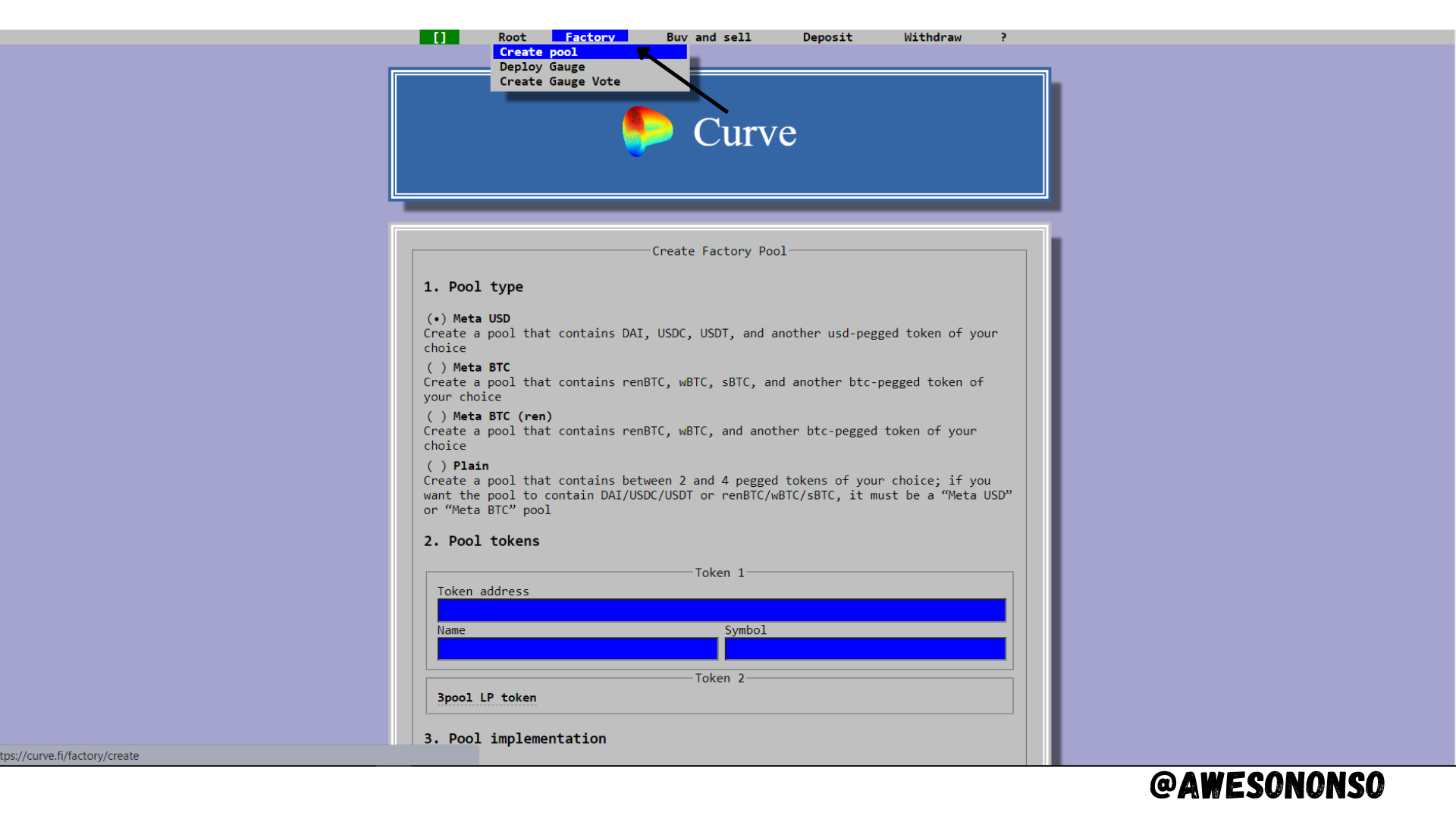Image resolution: width=1456 pixels, height=819 pixels.
Task: Click the '3. Pool implementation' heading
Action: tap(515, 739)
